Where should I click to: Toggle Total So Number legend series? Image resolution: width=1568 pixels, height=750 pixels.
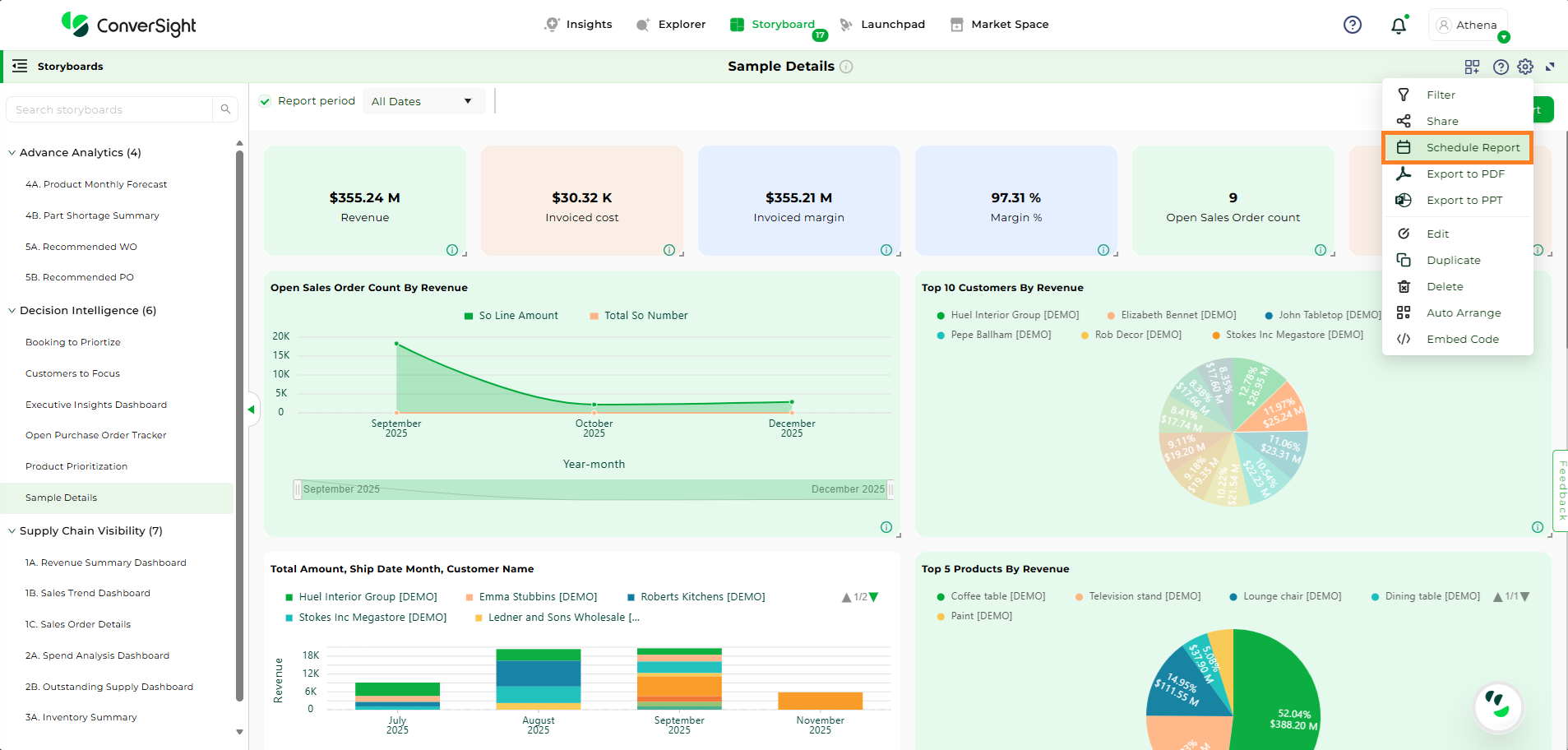638,316
